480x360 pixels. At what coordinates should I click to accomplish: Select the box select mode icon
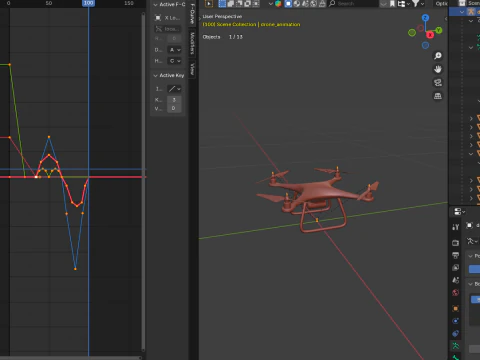coord(222,4)
